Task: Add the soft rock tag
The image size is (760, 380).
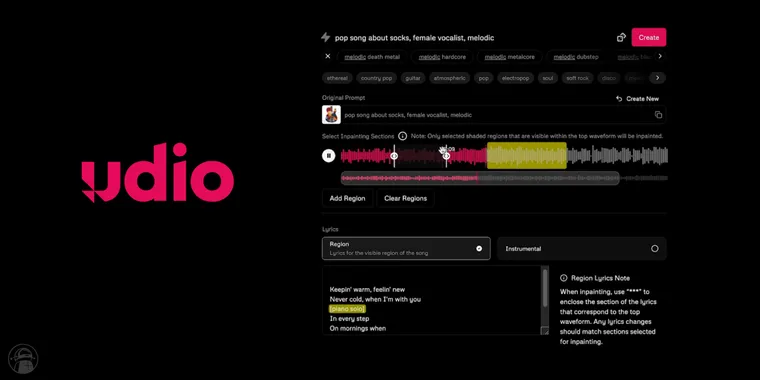Action: (577, 78)
